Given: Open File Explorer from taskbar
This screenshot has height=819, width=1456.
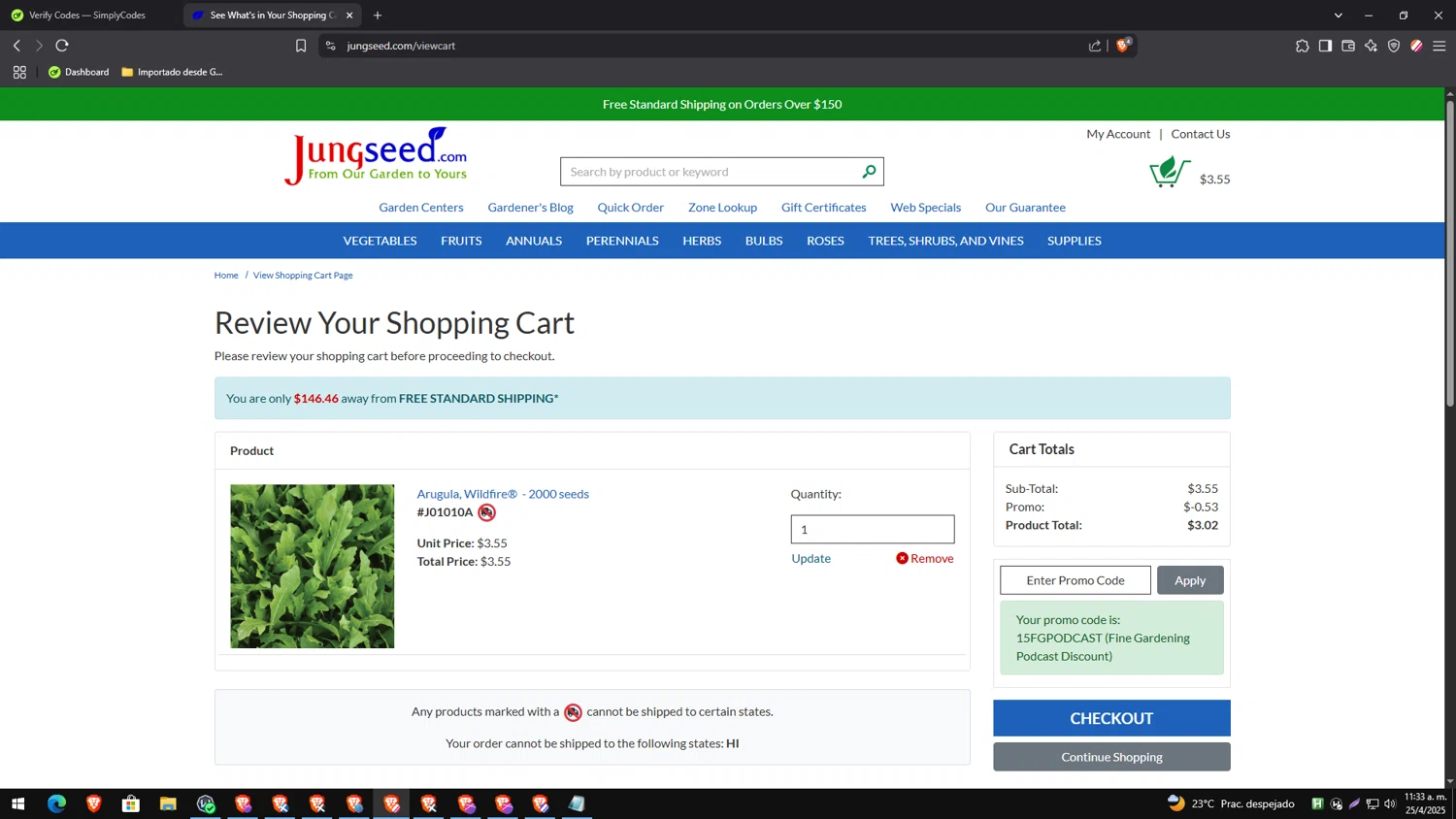Looking at the screenshot, I should pos(168,803).
